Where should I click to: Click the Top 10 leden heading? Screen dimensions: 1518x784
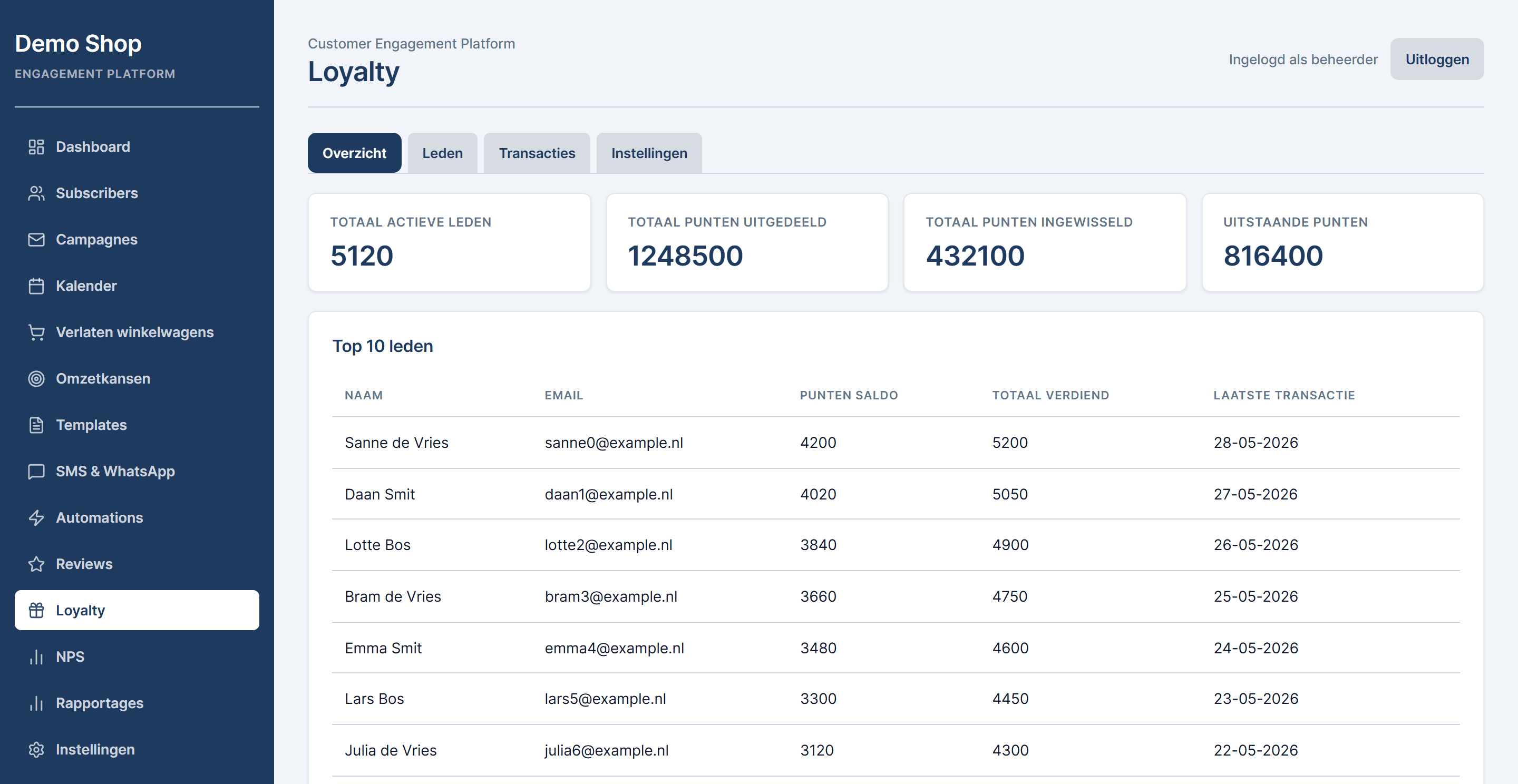point(383,346)
